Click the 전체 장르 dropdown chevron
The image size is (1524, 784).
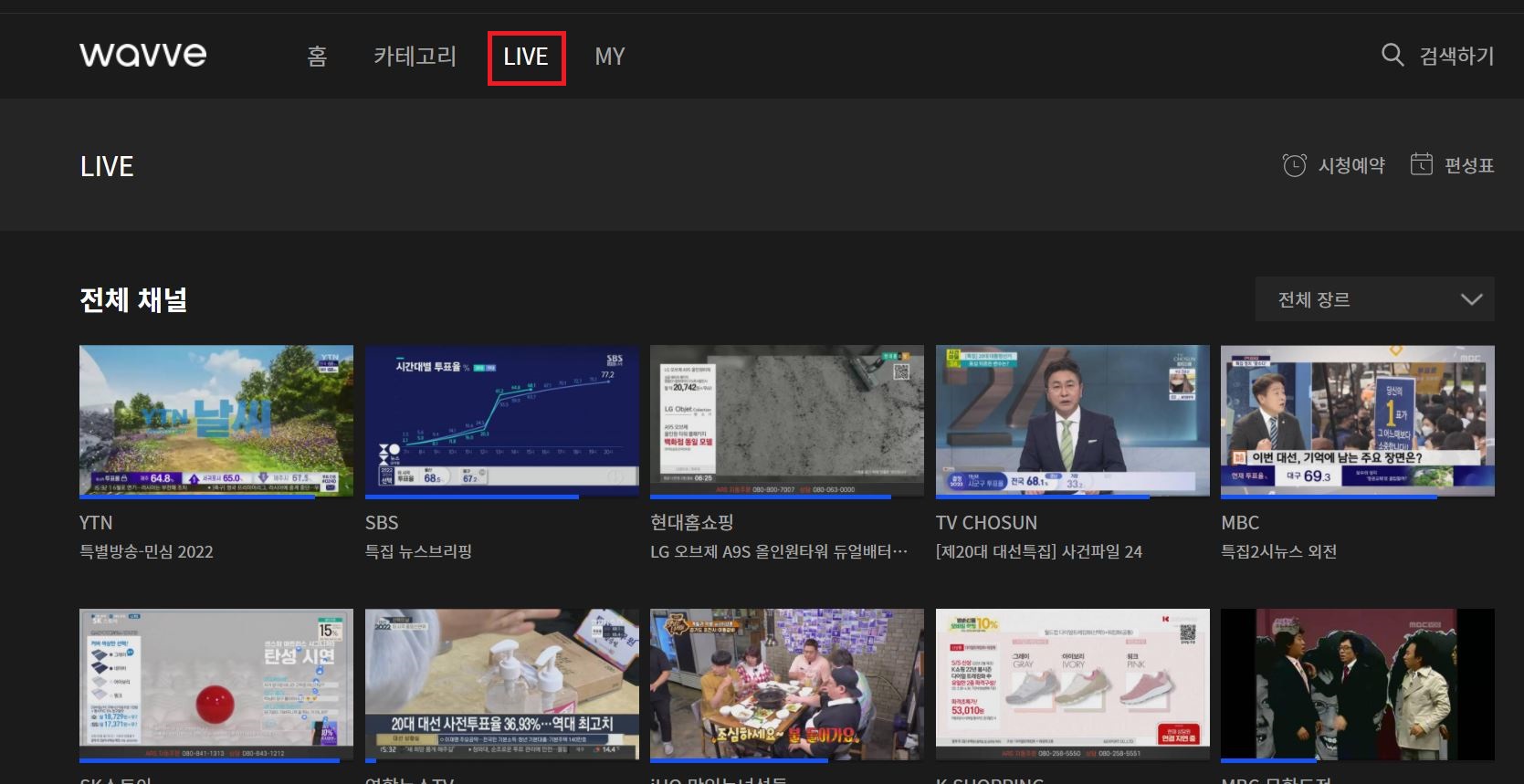click(x=1471, y=299)
